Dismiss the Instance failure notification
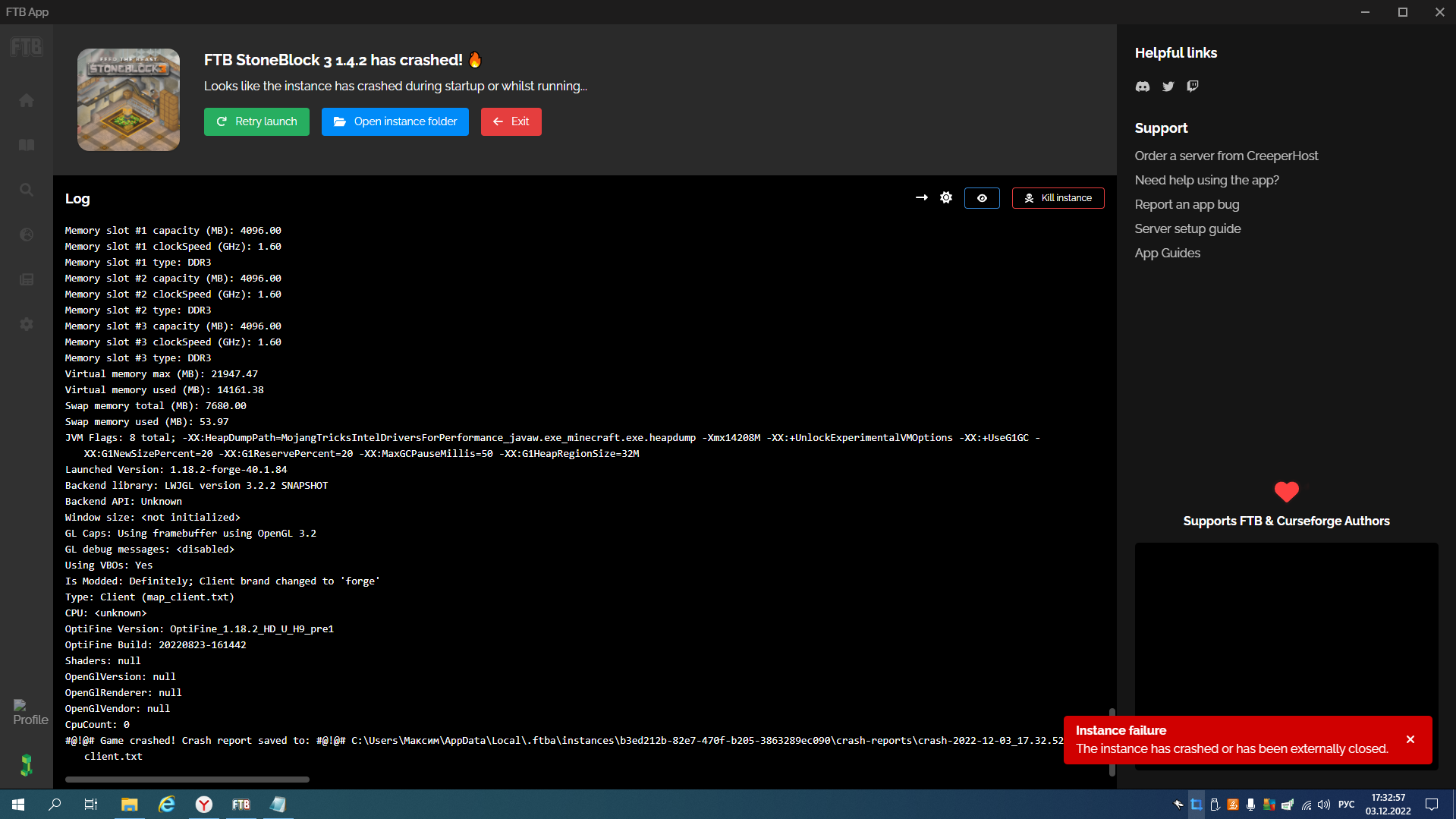Viewport: 1456px width, 819px height. click(1410, 739)
